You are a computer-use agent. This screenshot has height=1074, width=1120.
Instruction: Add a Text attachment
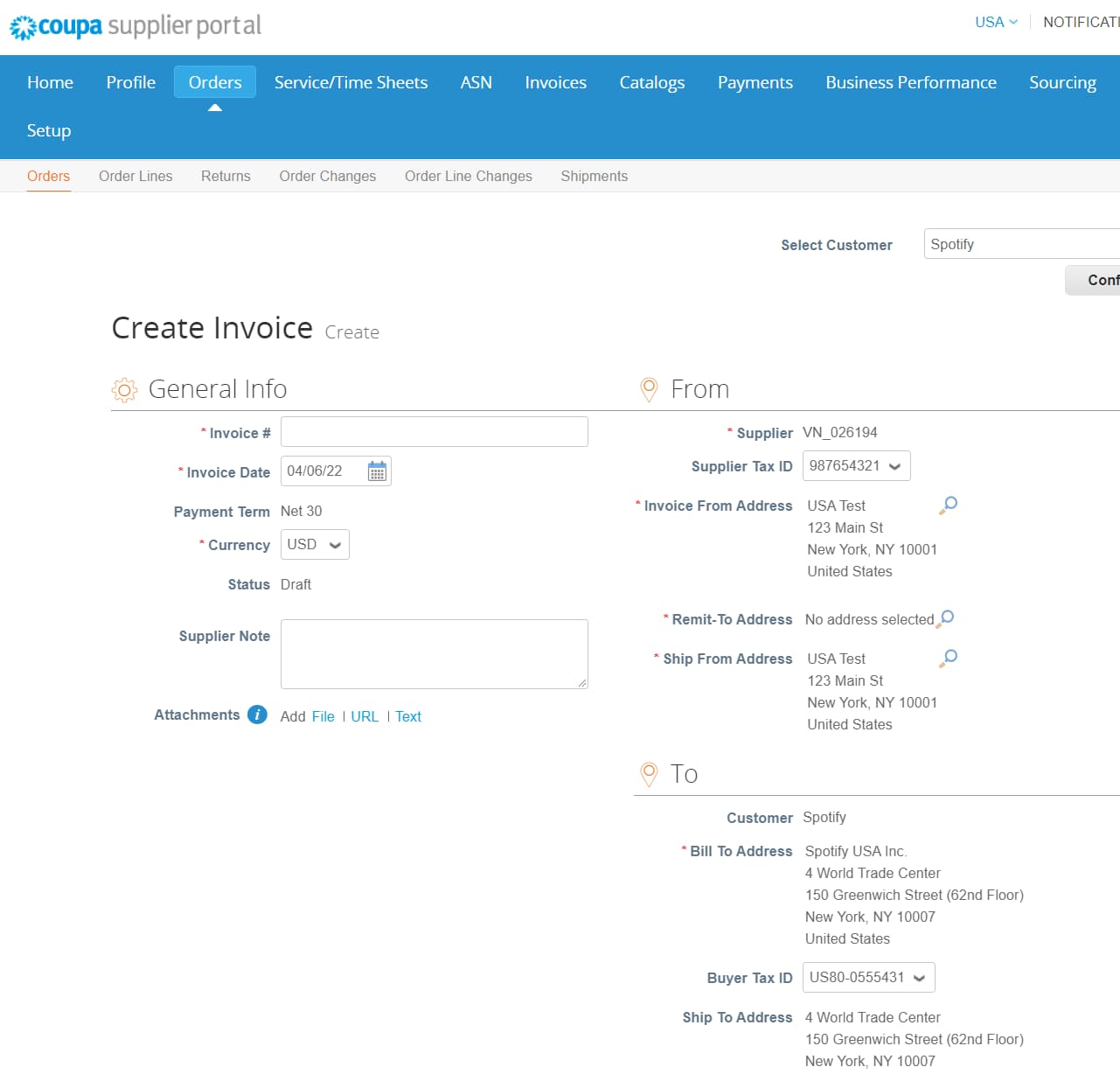click(x=407, y=716)
